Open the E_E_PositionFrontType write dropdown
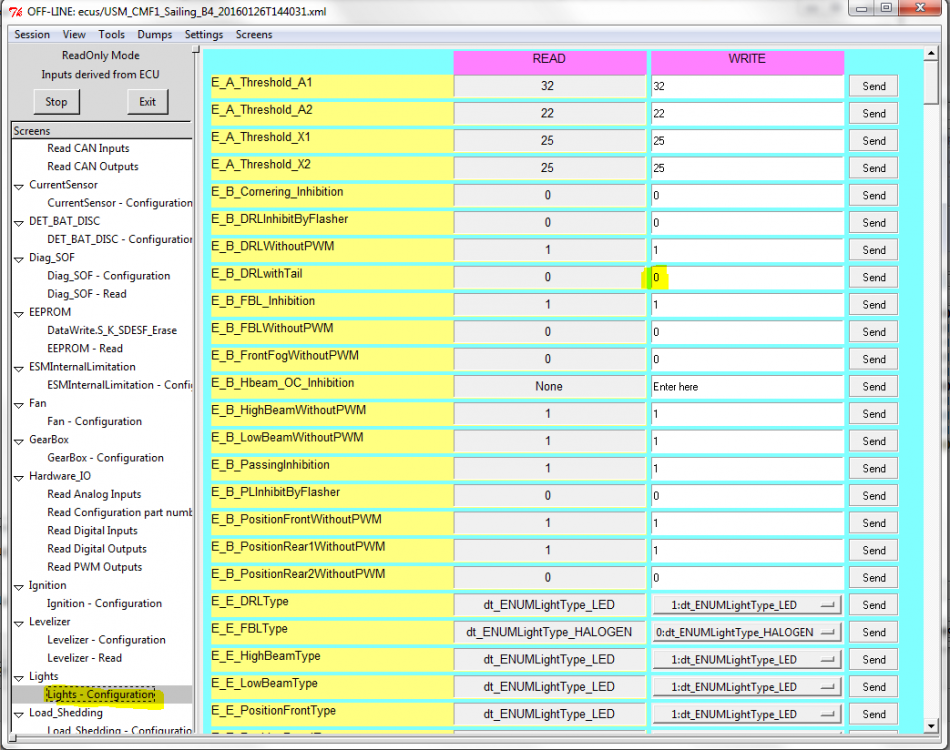 (747, 714)
